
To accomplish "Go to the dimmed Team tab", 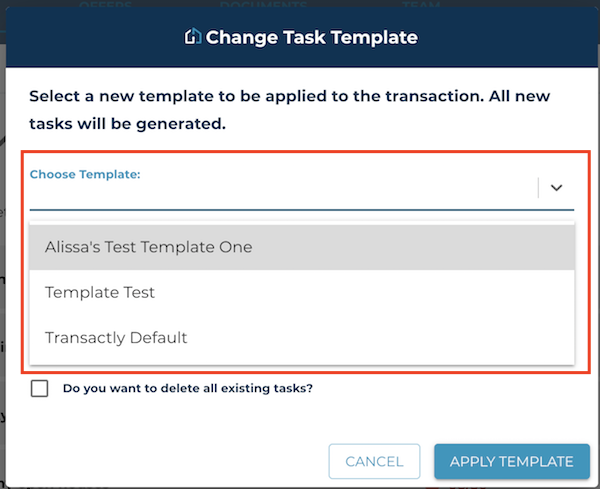I will (x=421, y=5).
